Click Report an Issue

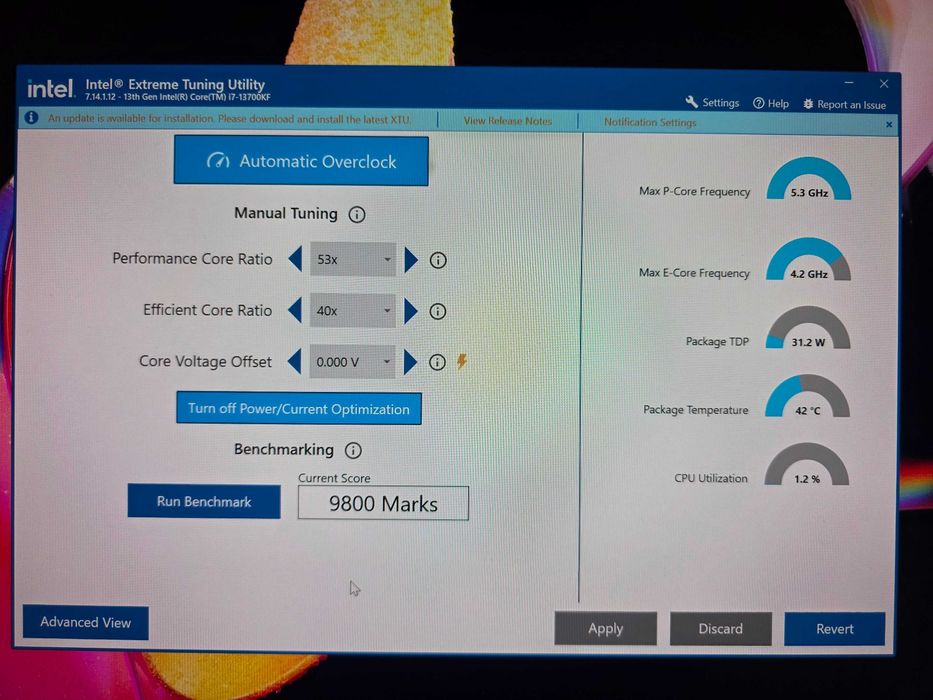[x=844, y=105]
